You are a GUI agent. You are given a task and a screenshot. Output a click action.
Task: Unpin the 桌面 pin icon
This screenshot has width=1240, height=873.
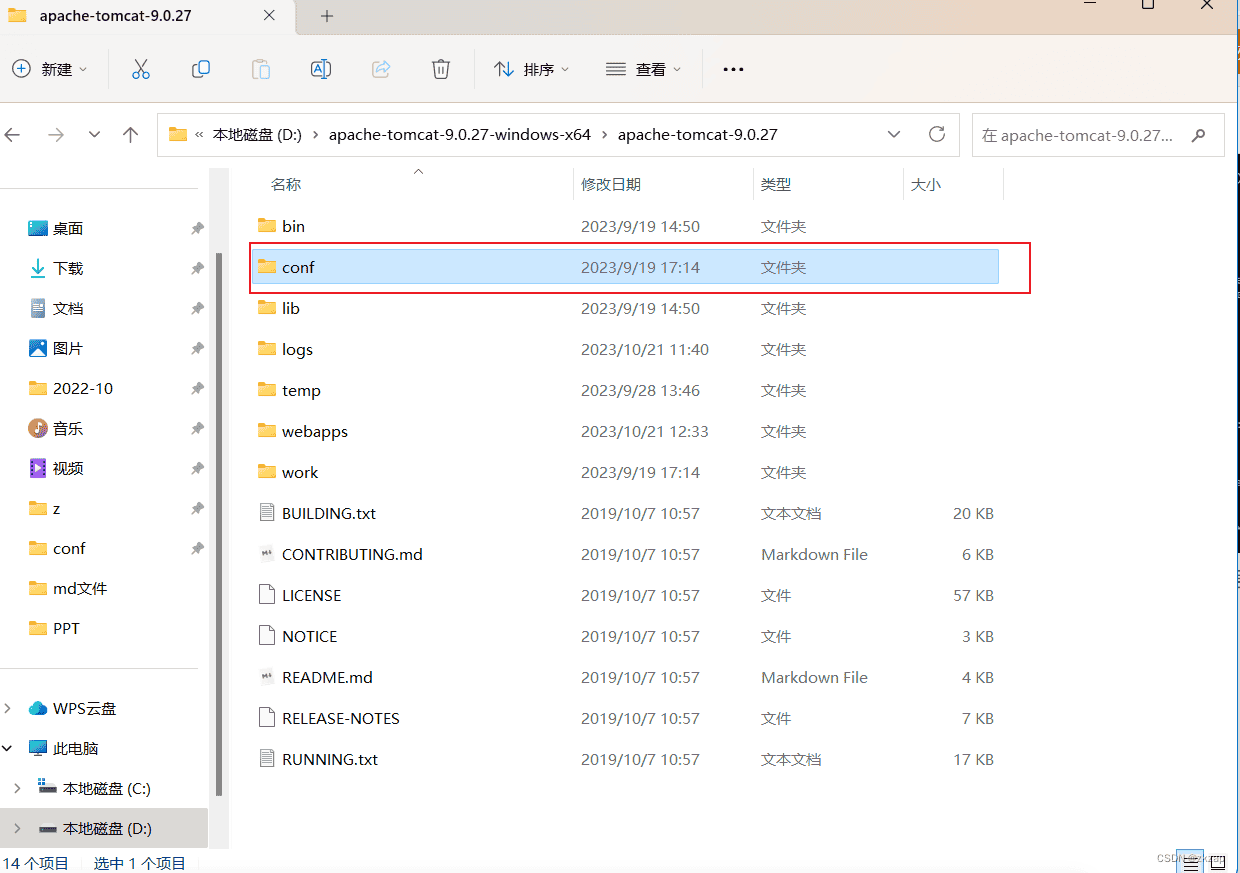[x=197, y=228]
